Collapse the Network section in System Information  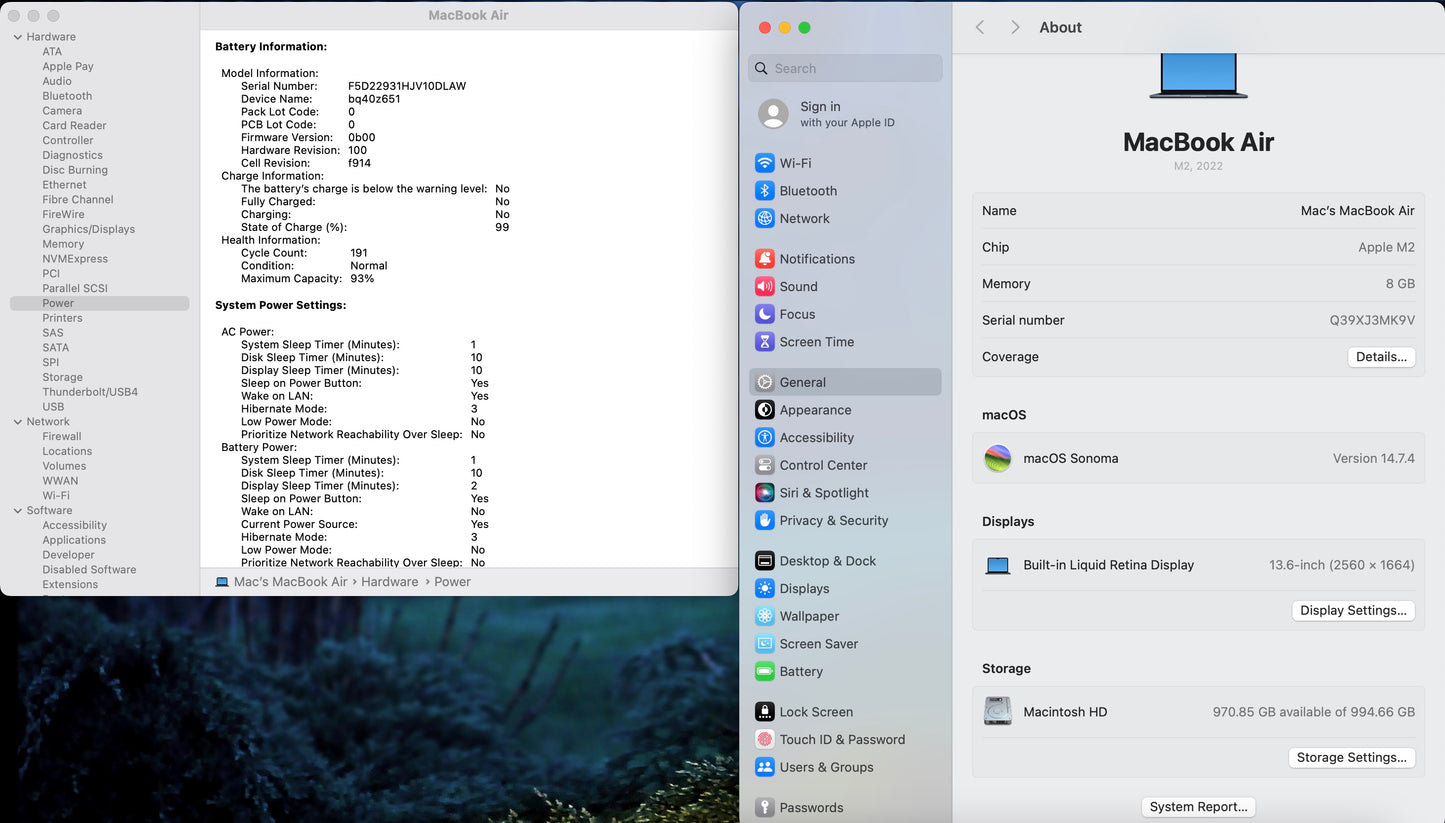[x=17, y=422]
